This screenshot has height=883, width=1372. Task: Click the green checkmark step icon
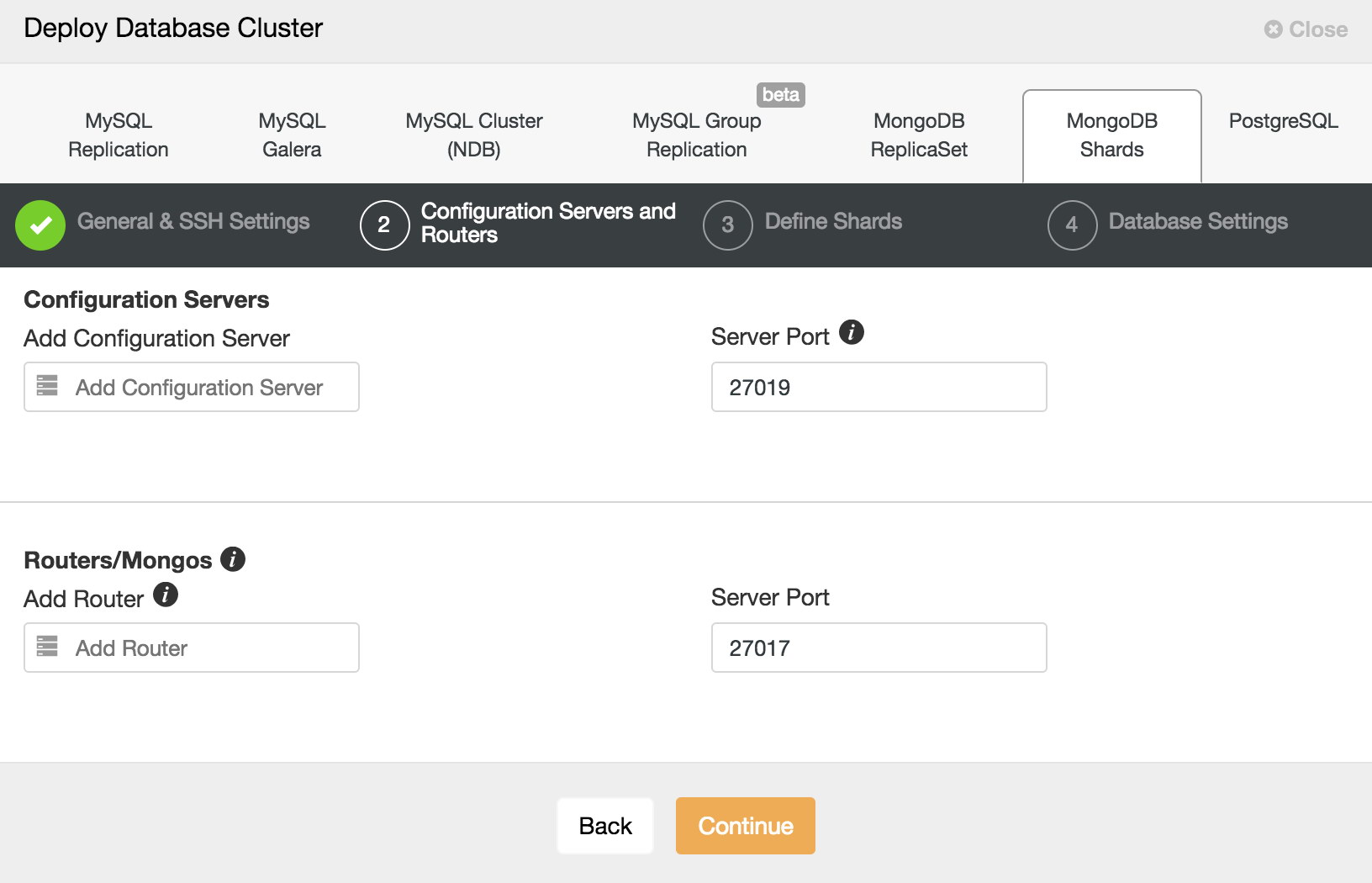40,225
